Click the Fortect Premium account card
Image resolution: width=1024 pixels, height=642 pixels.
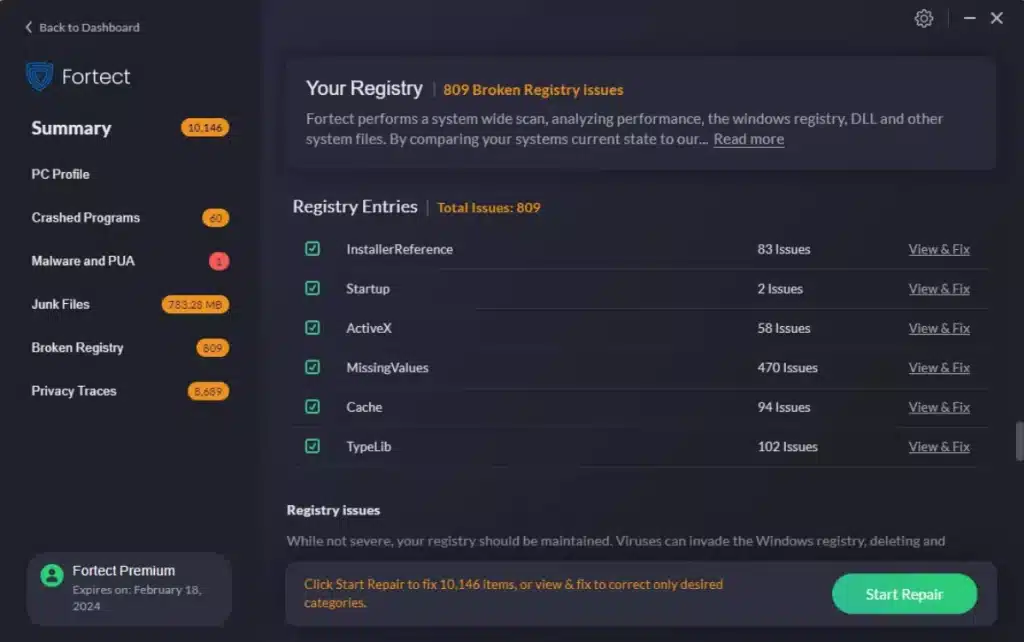[x=129, y=589]
